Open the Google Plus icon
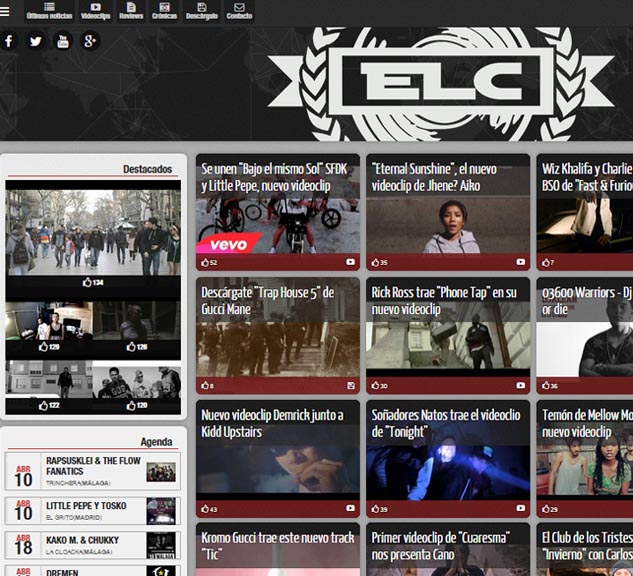The width and height of the screenshot is (633, 576). pyautogui.click(x=90, y=41)
